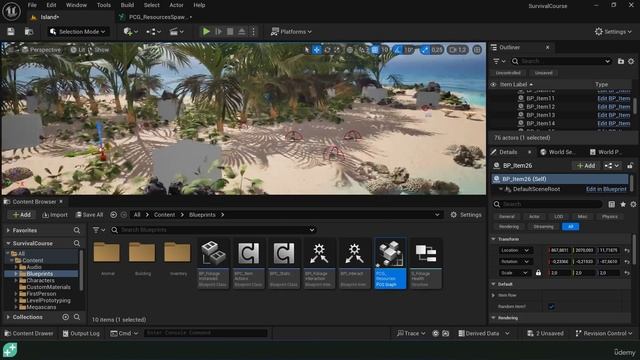Open the Platforms dropdown
This screenshot has width=640, height=360.
pos(291,31)
